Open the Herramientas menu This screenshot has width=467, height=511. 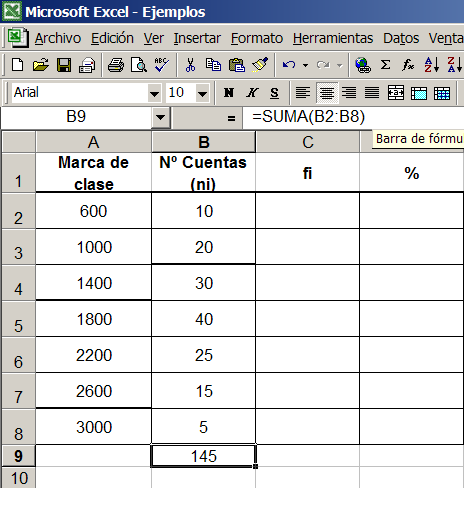point(333,38)
